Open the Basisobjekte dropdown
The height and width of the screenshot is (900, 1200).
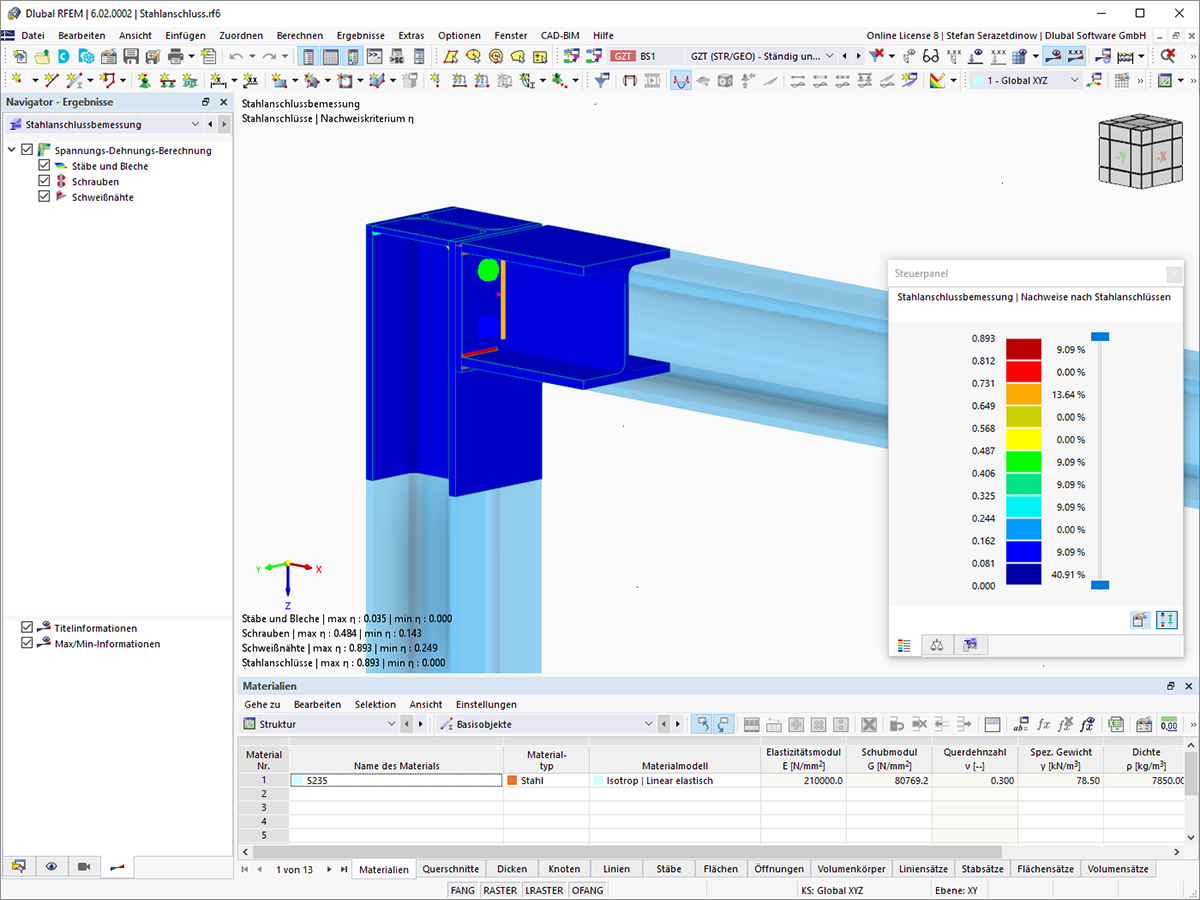(x=650, y=724)
